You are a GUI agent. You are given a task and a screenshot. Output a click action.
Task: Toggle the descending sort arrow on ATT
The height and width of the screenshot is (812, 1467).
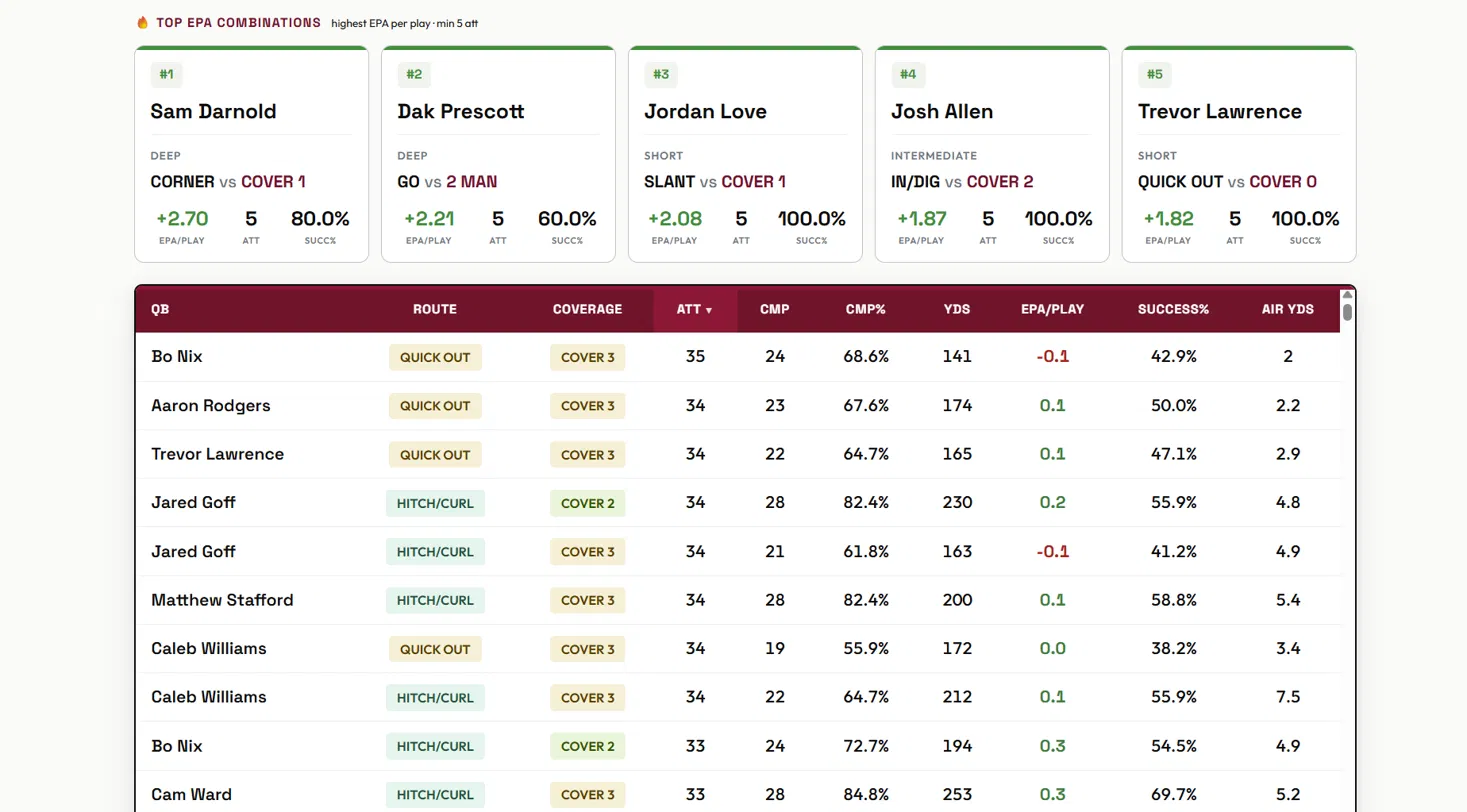click(709, 310)
